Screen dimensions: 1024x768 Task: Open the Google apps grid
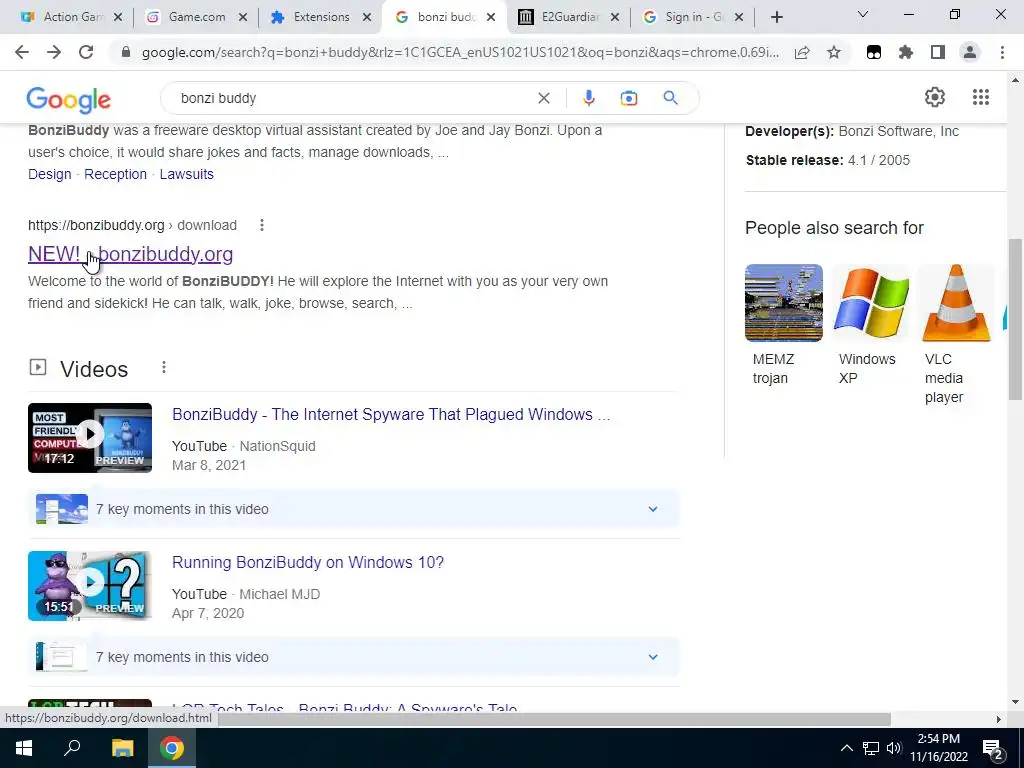point(980,97)
